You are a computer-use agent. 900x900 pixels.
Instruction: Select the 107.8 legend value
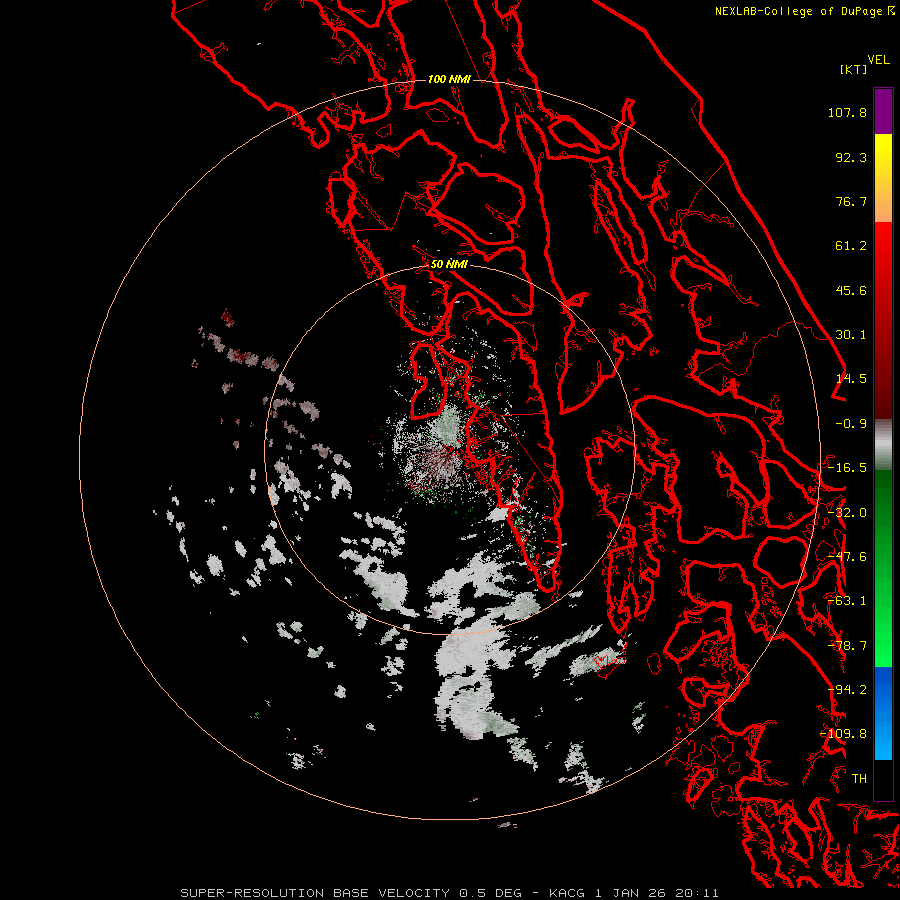[x=847, y=112]
